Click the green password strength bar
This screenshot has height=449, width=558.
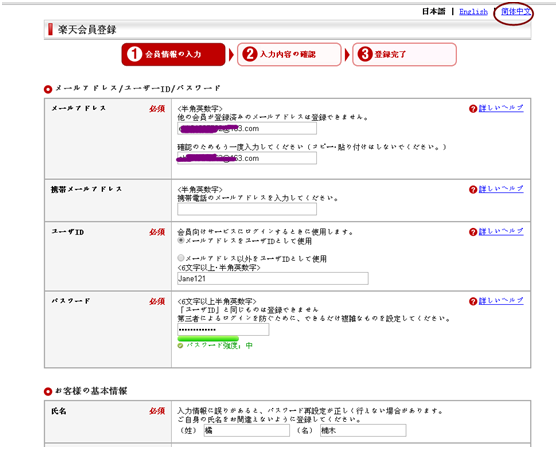point(208,338)
